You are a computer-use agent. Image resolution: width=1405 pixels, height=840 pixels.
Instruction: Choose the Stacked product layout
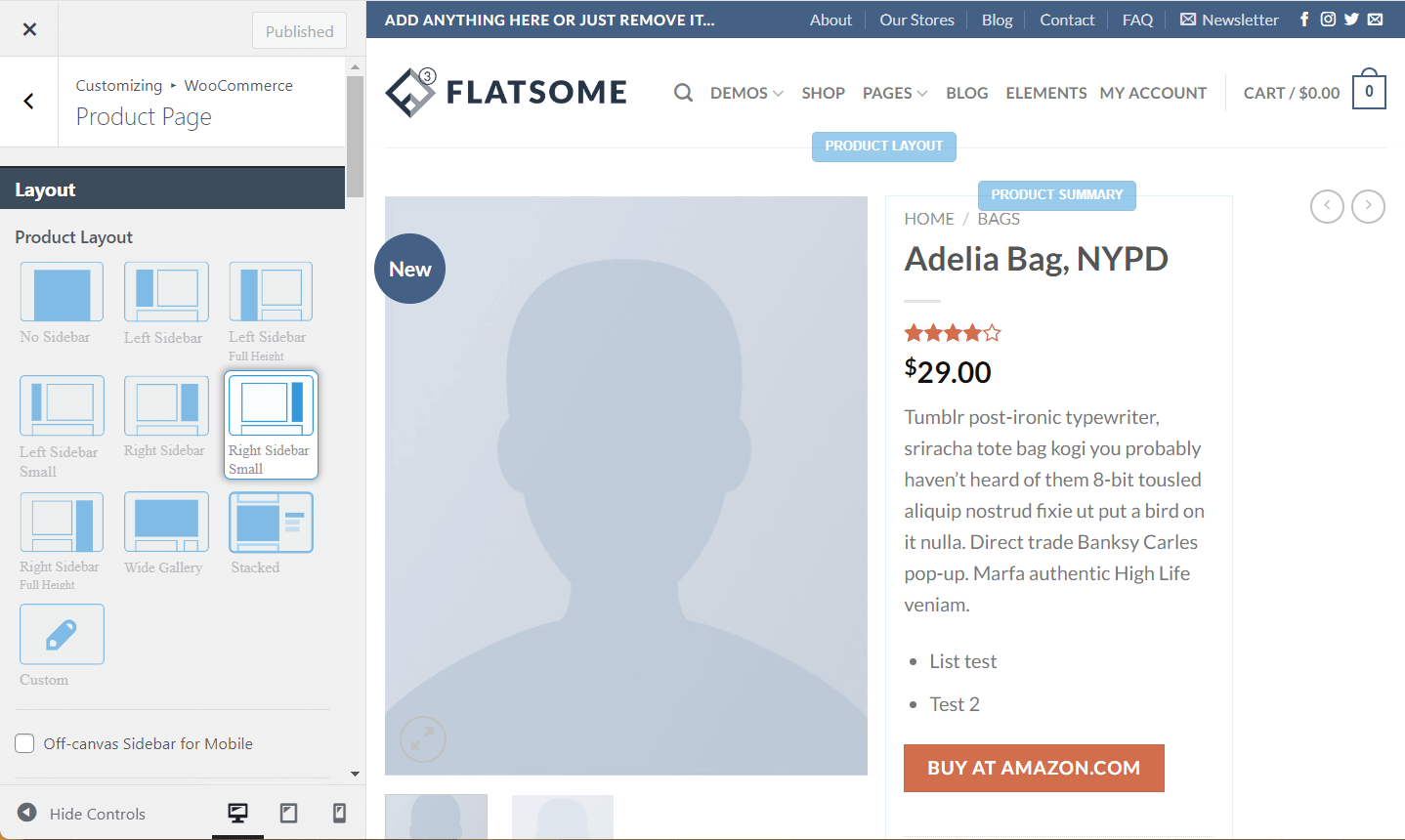[x=271, y=523]
